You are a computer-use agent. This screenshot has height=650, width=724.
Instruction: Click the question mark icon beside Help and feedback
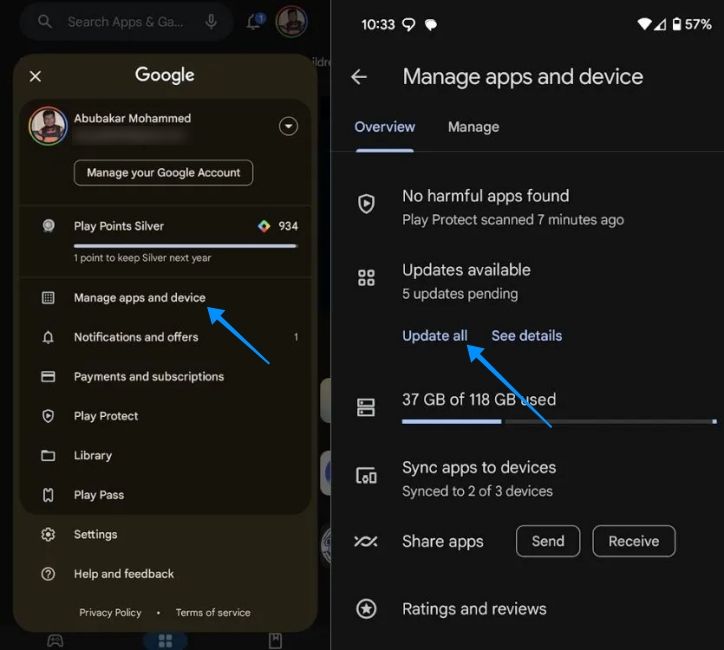[48, 574]
